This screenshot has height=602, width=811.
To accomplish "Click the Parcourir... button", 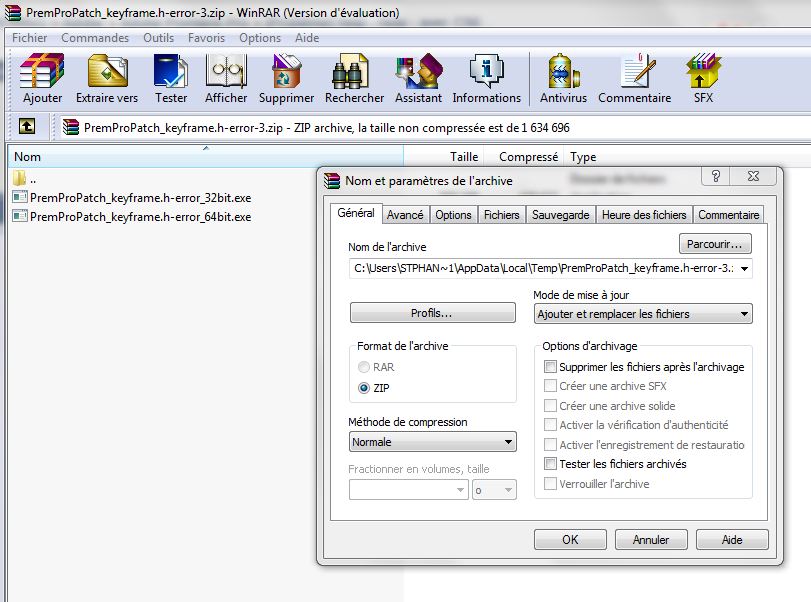I will pyautogui.click(x=715, y=244).
